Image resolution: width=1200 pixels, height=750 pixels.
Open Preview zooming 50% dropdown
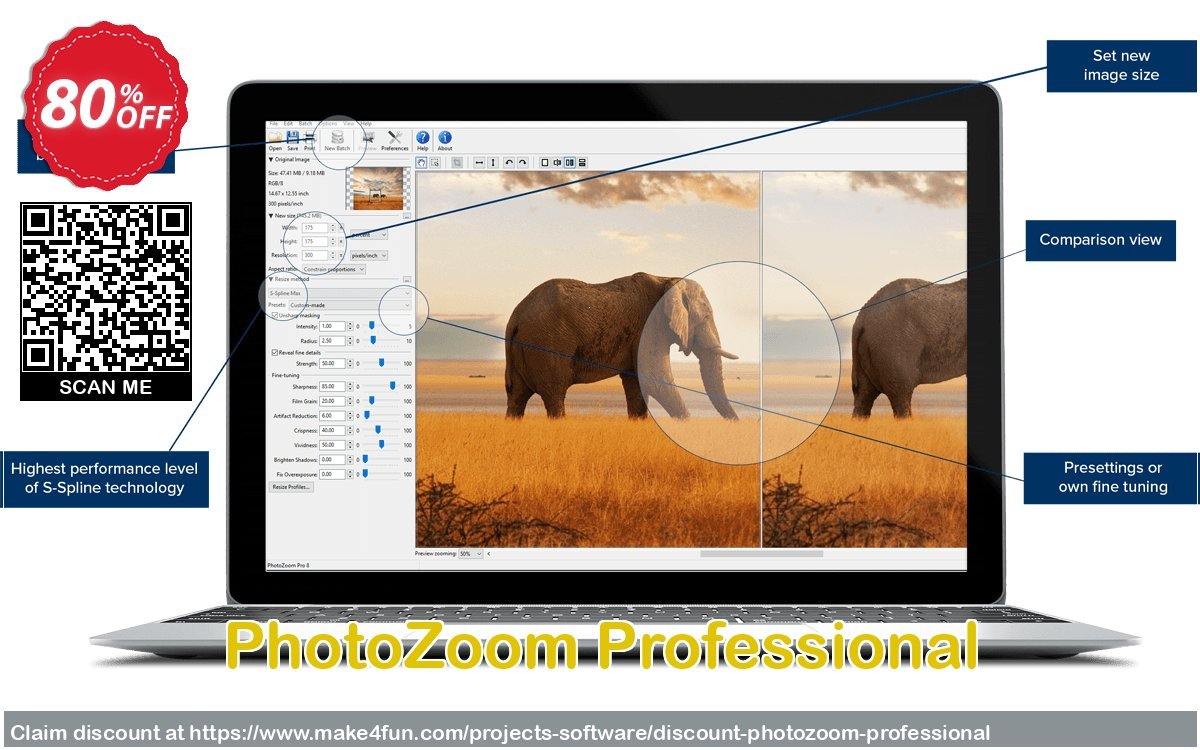point(471,553)
